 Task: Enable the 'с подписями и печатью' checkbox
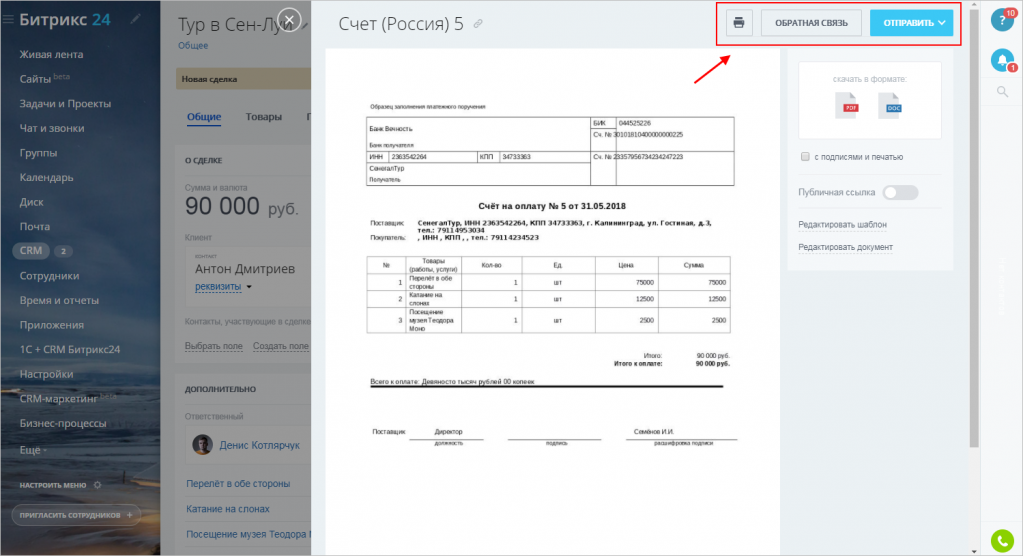click(805, 157)
